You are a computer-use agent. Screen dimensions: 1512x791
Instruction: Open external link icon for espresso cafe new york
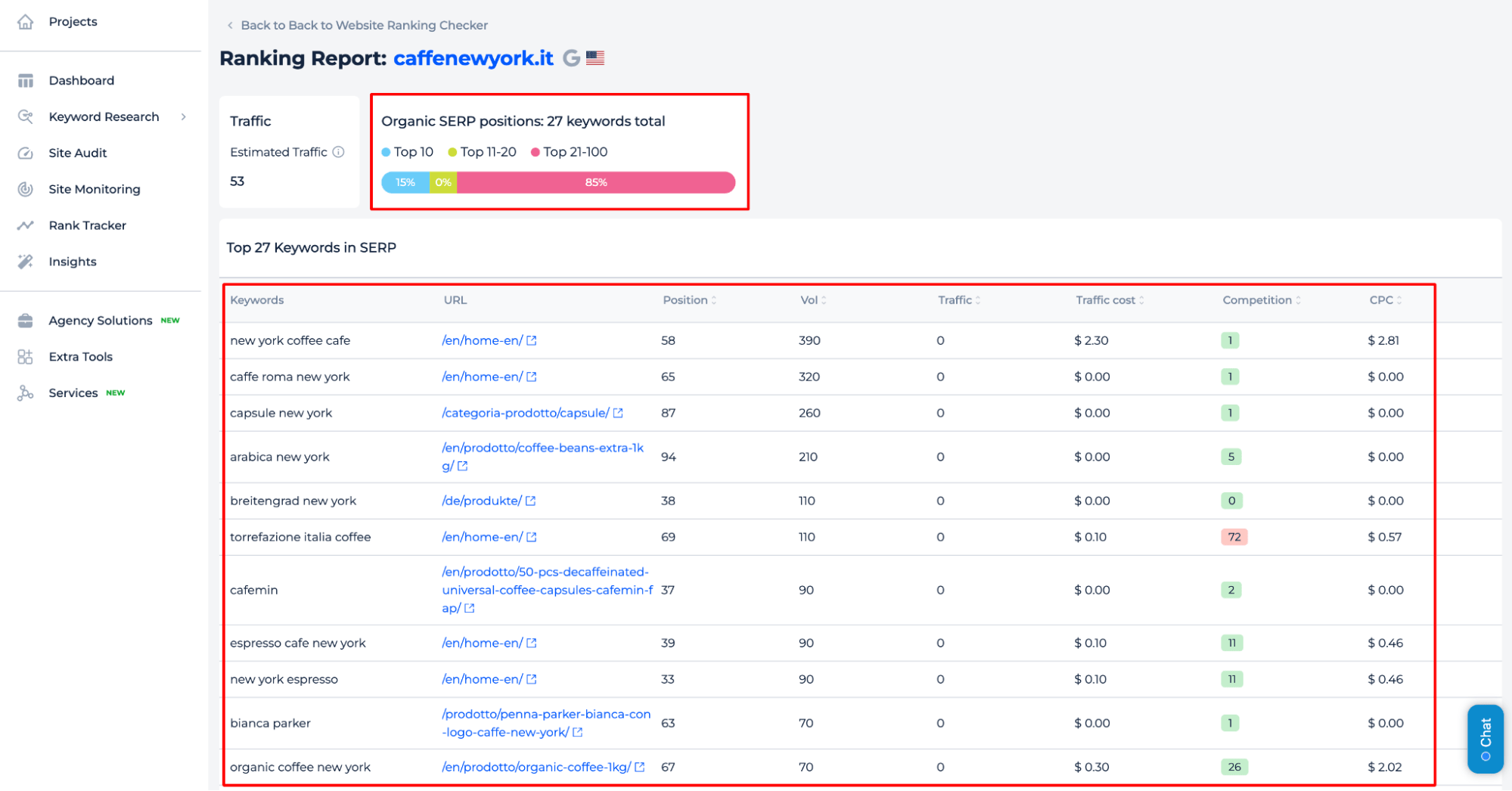(532, 644)
